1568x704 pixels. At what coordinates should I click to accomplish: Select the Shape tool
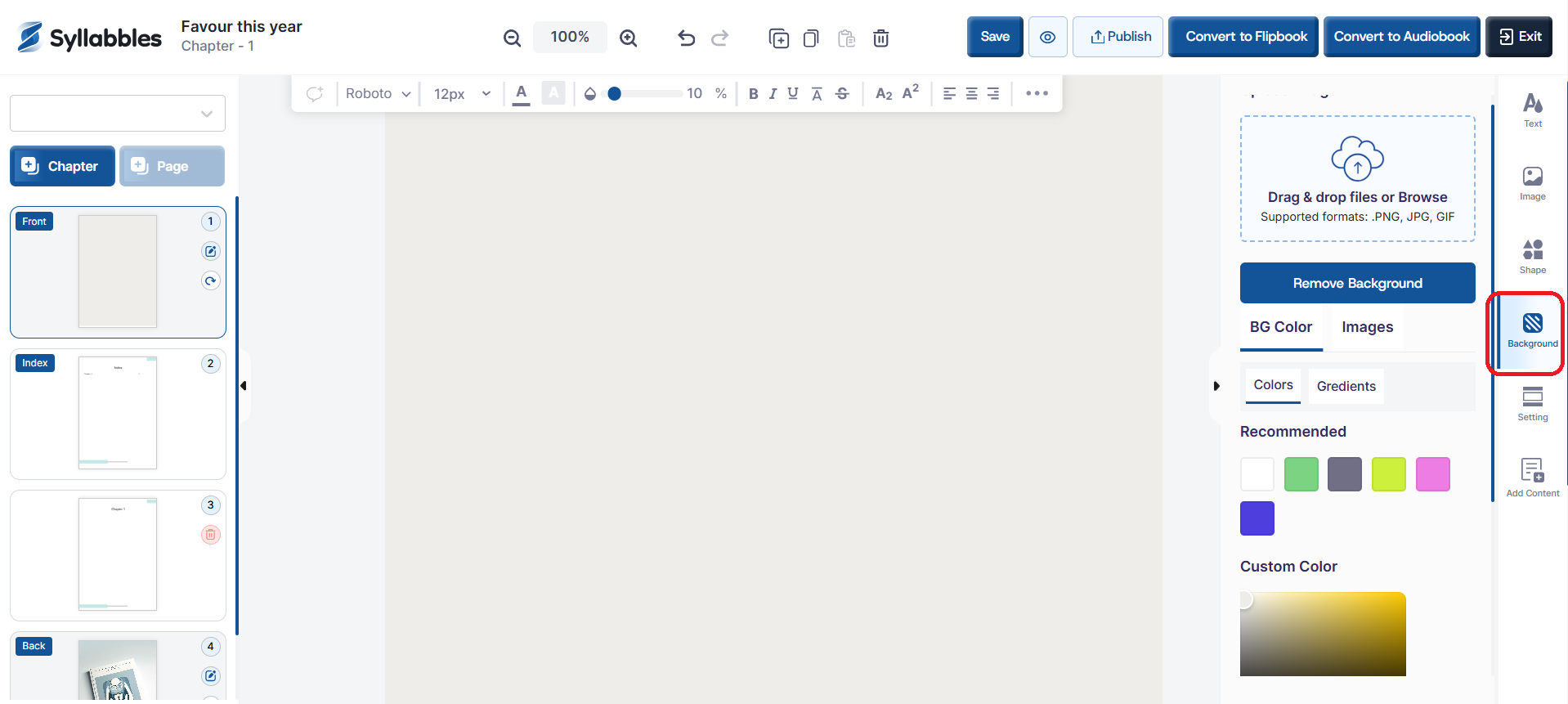[1532, 256]
